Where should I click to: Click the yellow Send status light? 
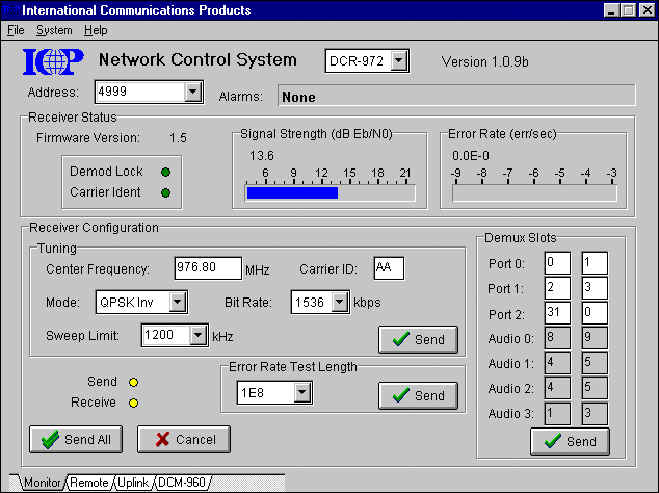(133, 382)
